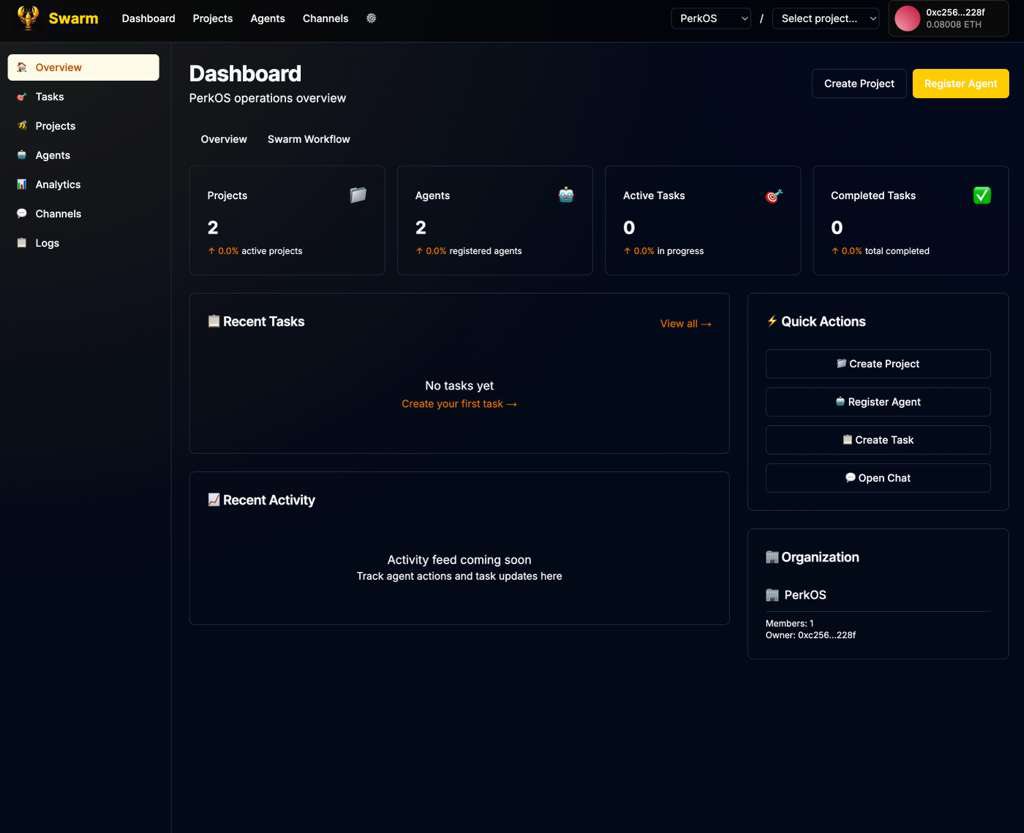Click the green checkmark on Completed Tasks card
The image size is (1024, 833).
tap(982, 196)
